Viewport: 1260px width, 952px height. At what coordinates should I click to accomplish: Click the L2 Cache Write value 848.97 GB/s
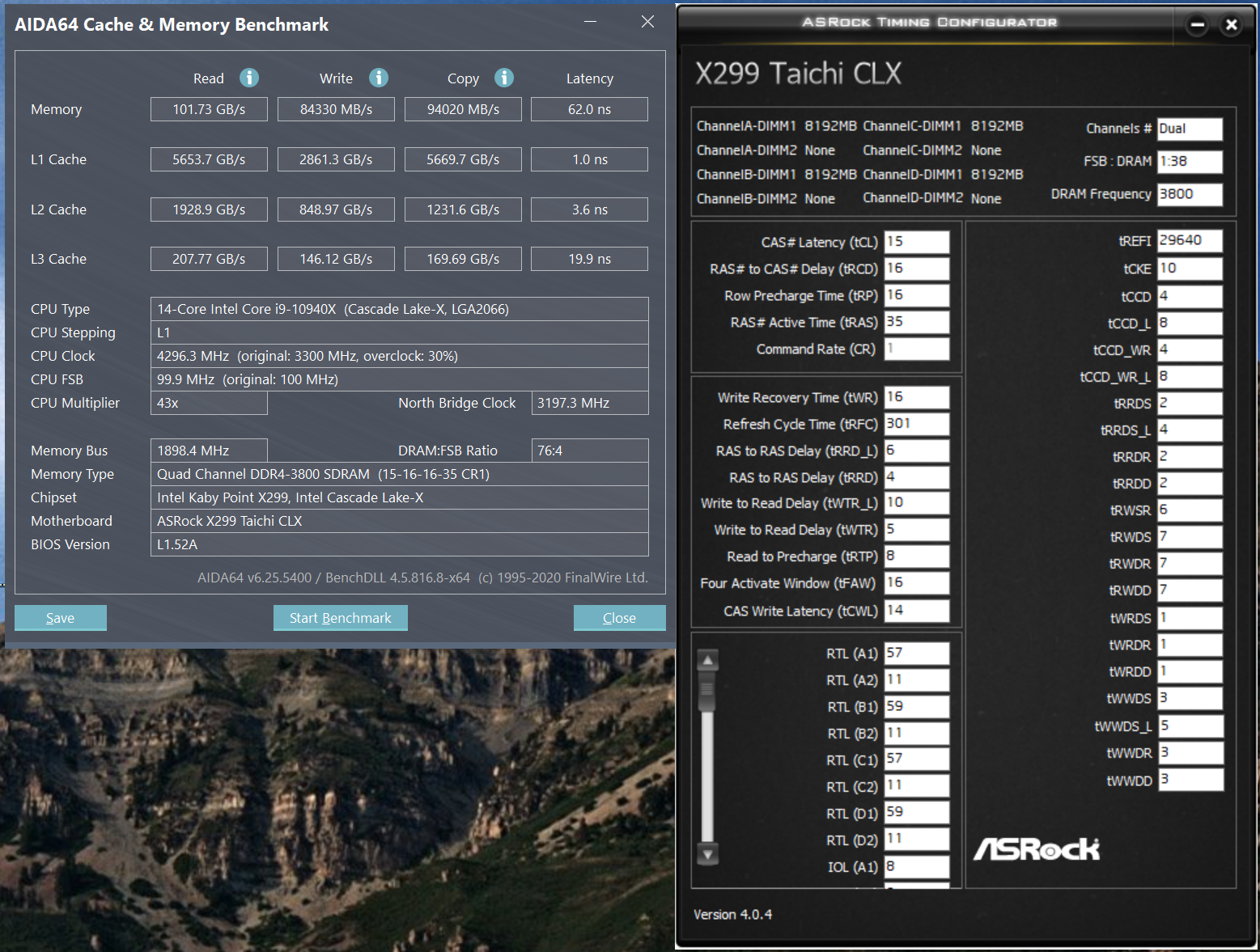336,209
